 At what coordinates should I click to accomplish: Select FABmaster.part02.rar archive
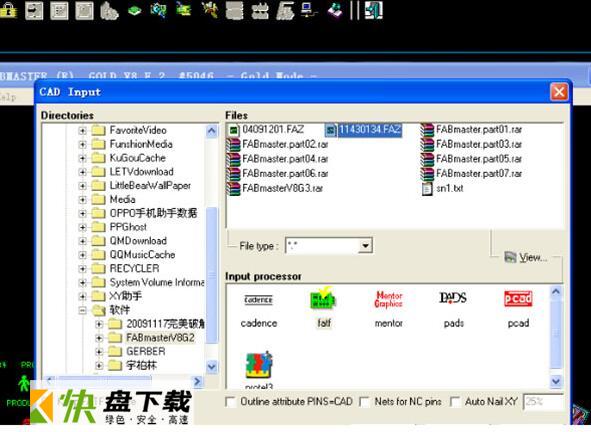point(278,144)
